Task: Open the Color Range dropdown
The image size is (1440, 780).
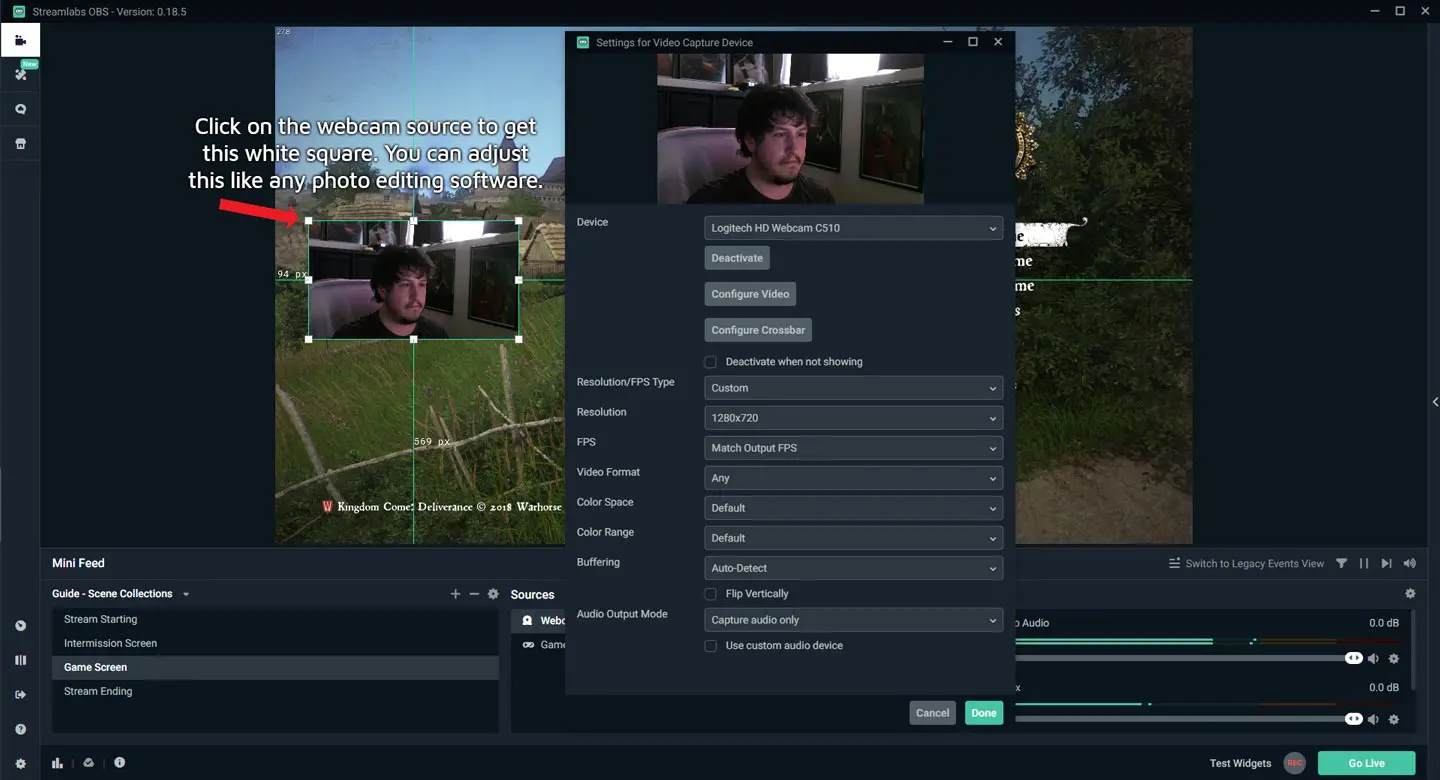Action: point(854,538)
